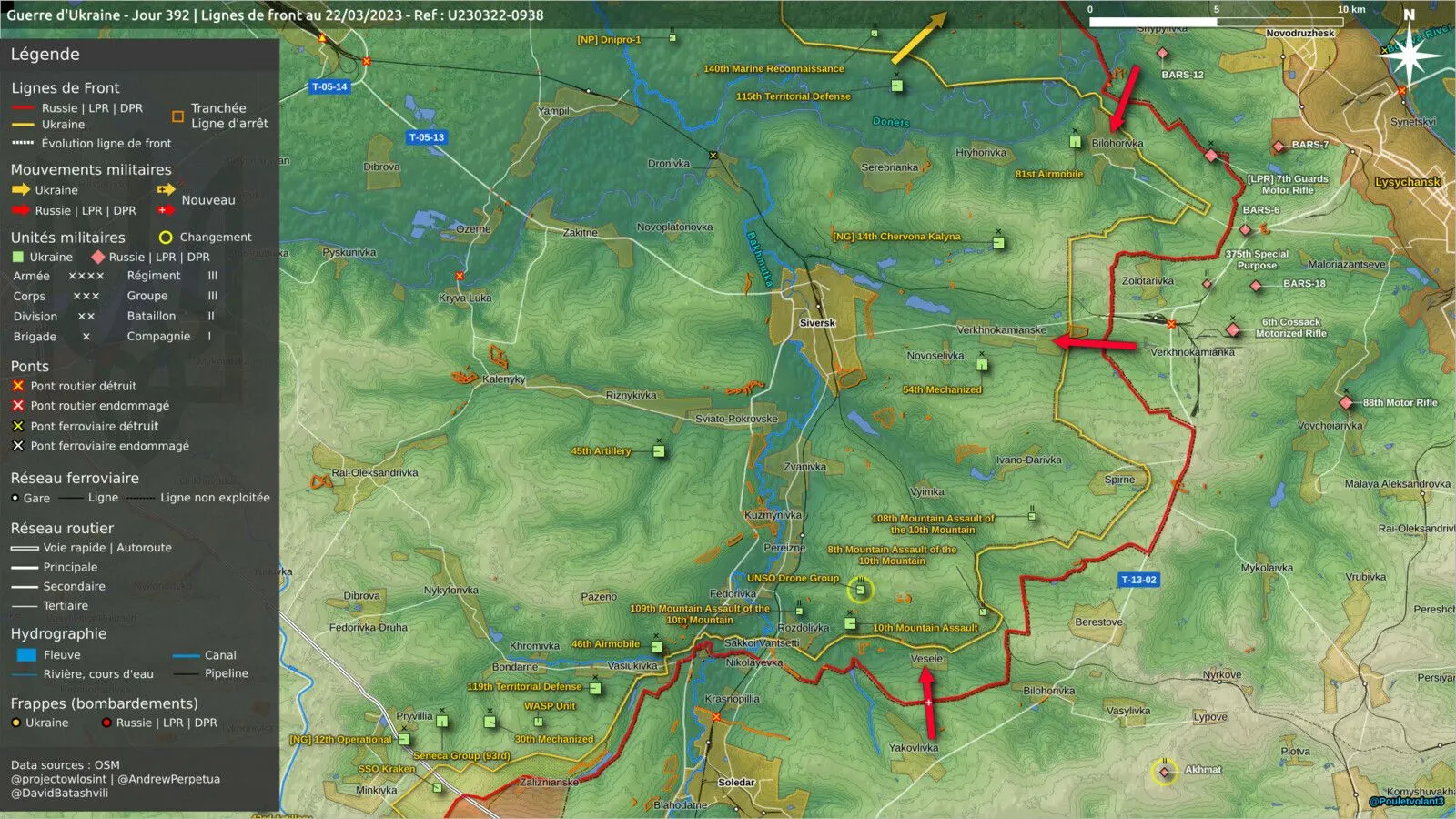Viewport: 1456px width, 819px height.
Task: Click the T-05-14 road shield
Action: coord(329,87)
